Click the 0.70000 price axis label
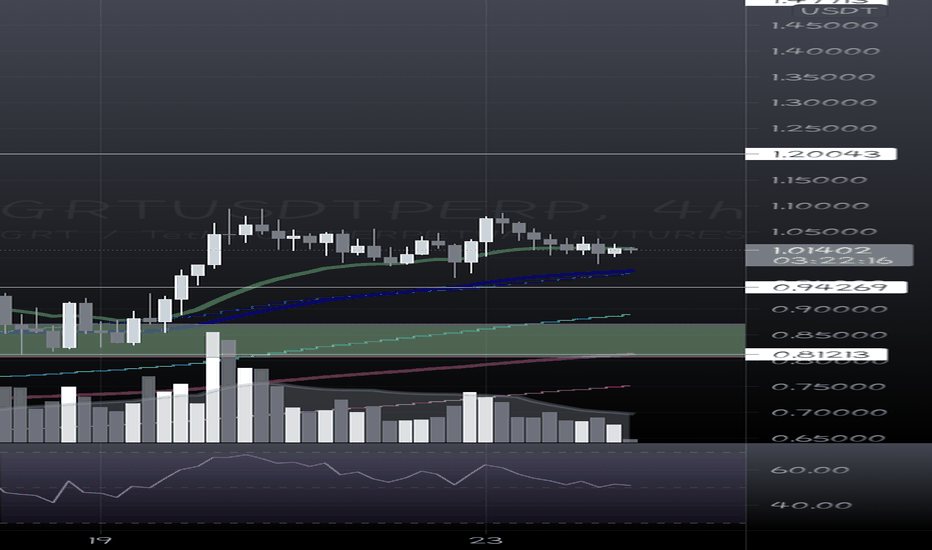The height and width of the screenshot is (550, 932). pos(829,412)
